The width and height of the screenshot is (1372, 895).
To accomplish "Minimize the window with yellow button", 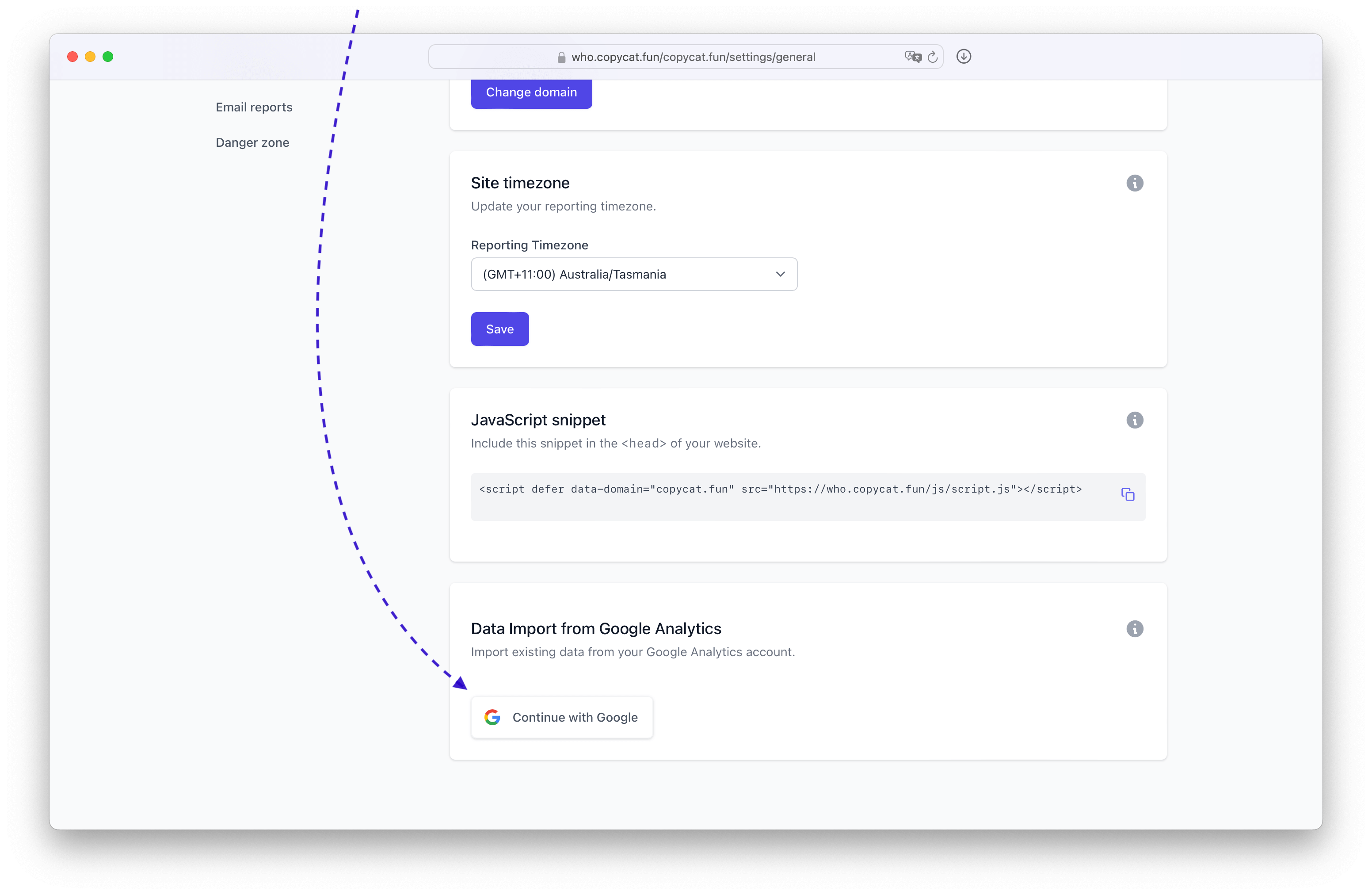I will point(91,57).
